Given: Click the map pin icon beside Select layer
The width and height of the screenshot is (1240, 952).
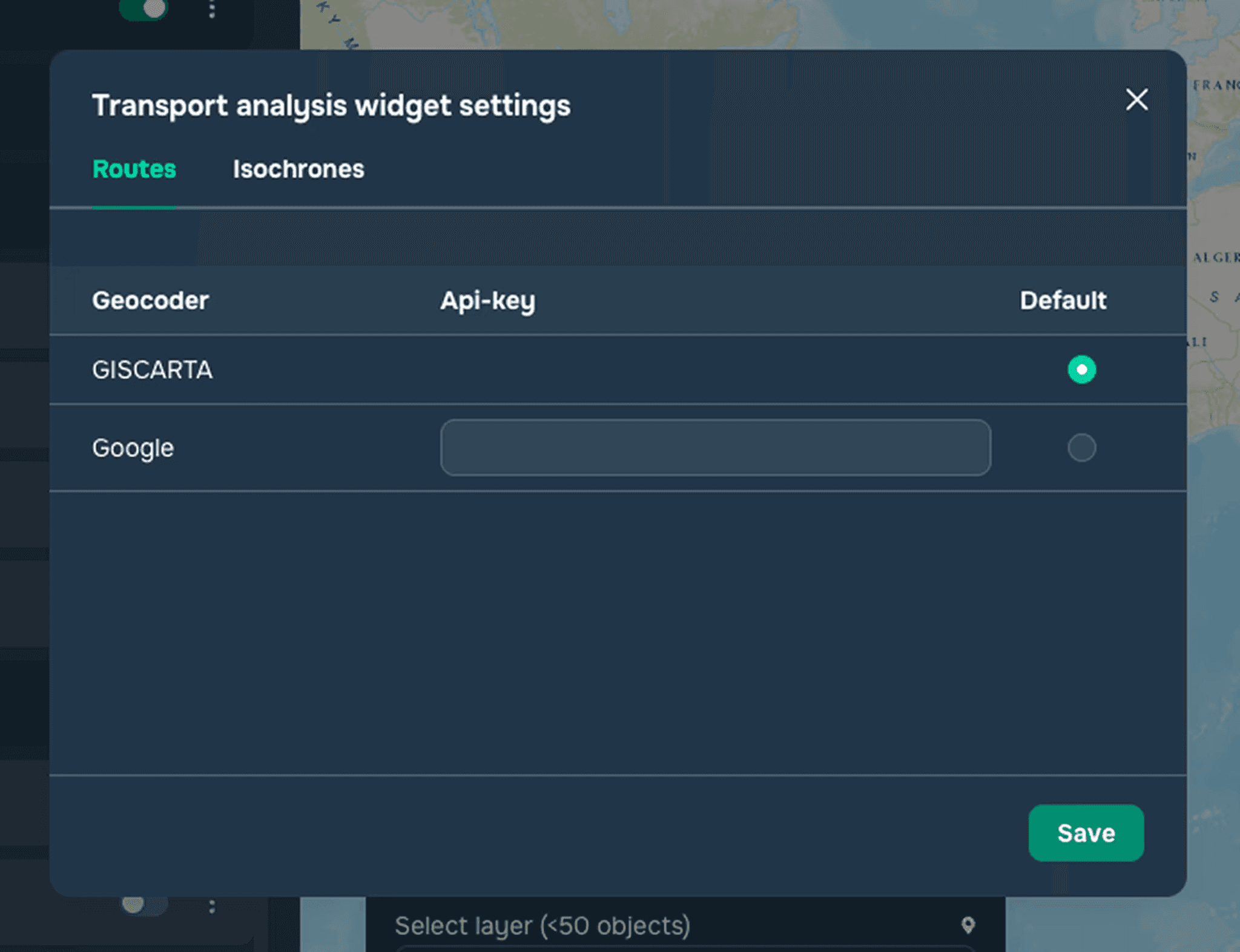Looking at the screenshot, I should click(x=968, y=925).
